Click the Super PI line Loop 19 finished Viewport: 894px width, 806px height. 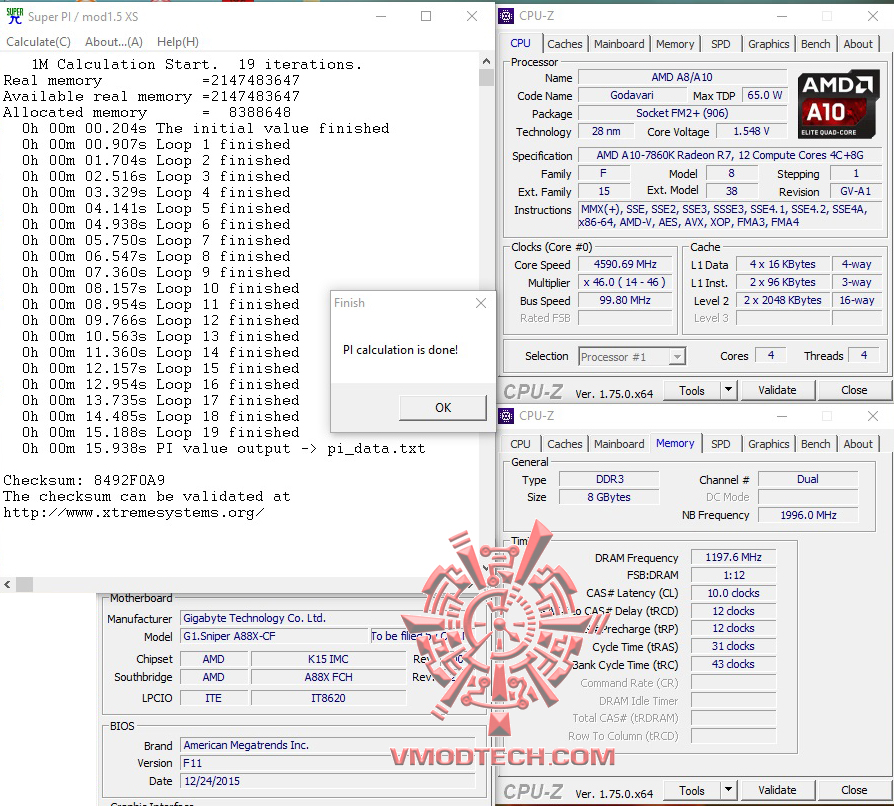(161, 432)
